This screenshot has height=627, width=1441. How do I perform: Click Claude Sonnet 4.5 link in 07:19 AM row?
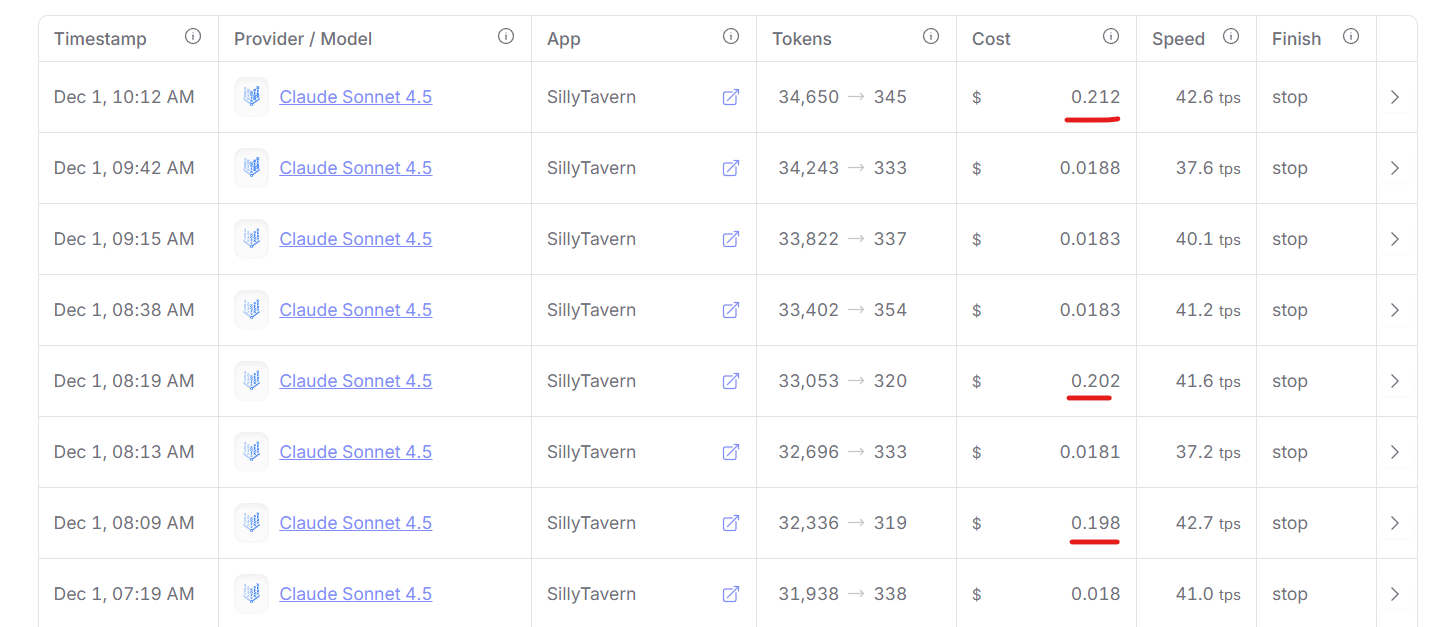(x=355, y=594)
